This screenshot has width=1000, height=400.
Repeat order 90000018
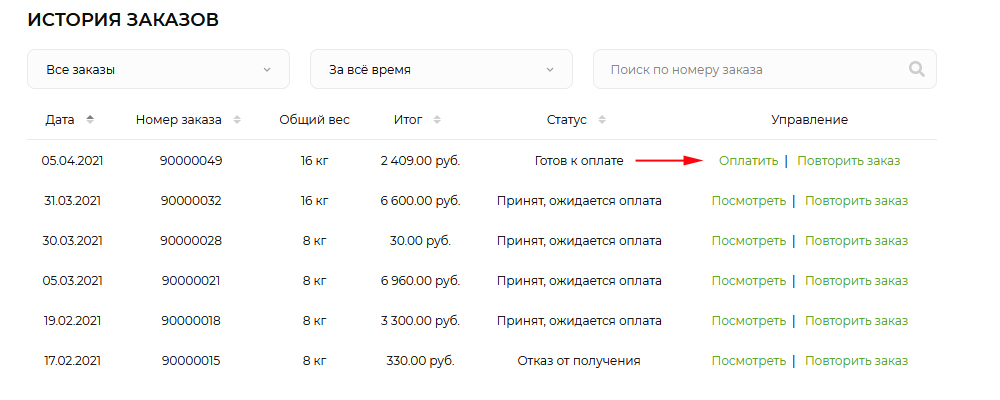pyautogui.click(x=856, y=320)
